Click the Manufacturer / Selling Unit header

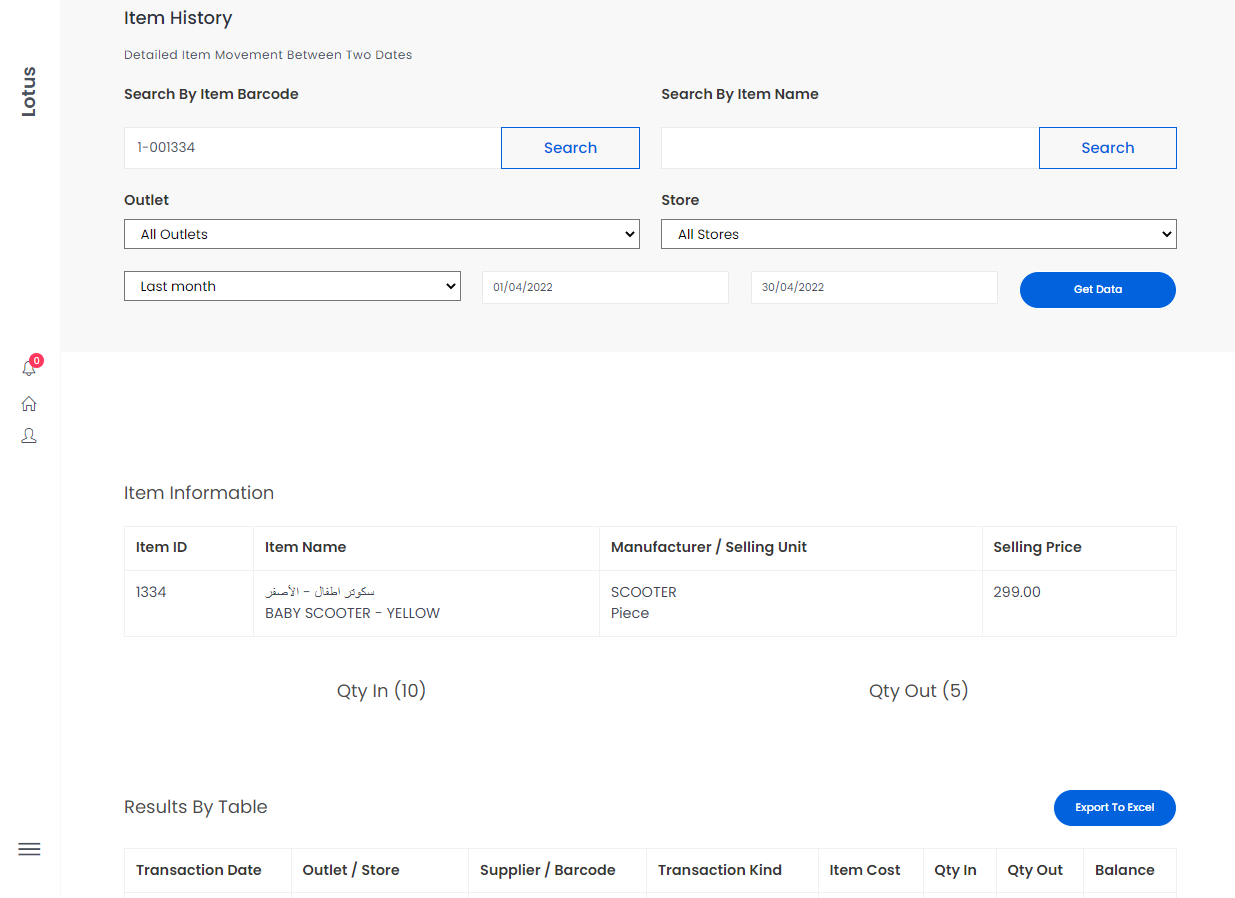coord(709,547)
